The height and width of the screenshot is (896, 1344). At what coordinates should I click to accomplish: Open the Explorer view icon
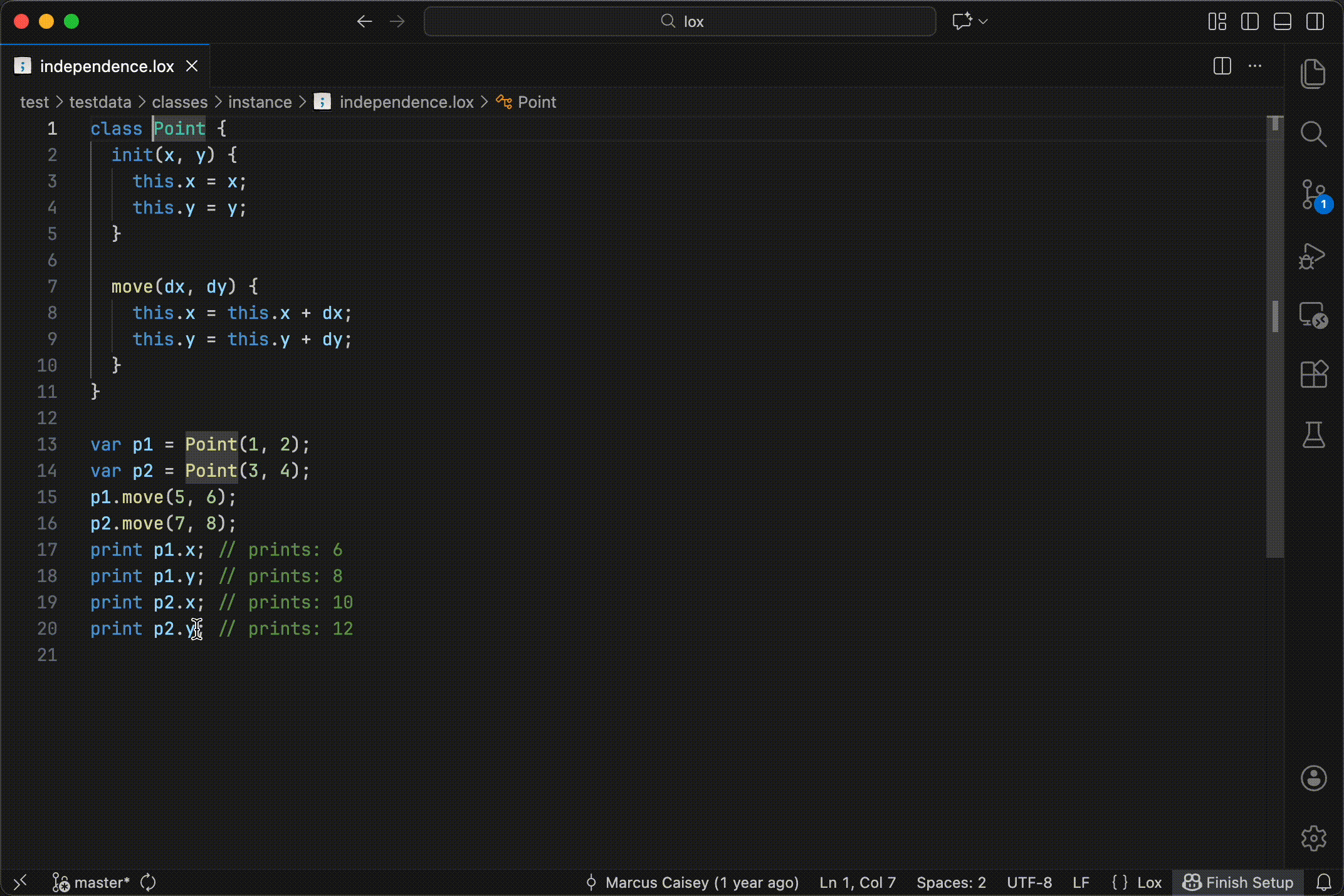(1313, 74)
